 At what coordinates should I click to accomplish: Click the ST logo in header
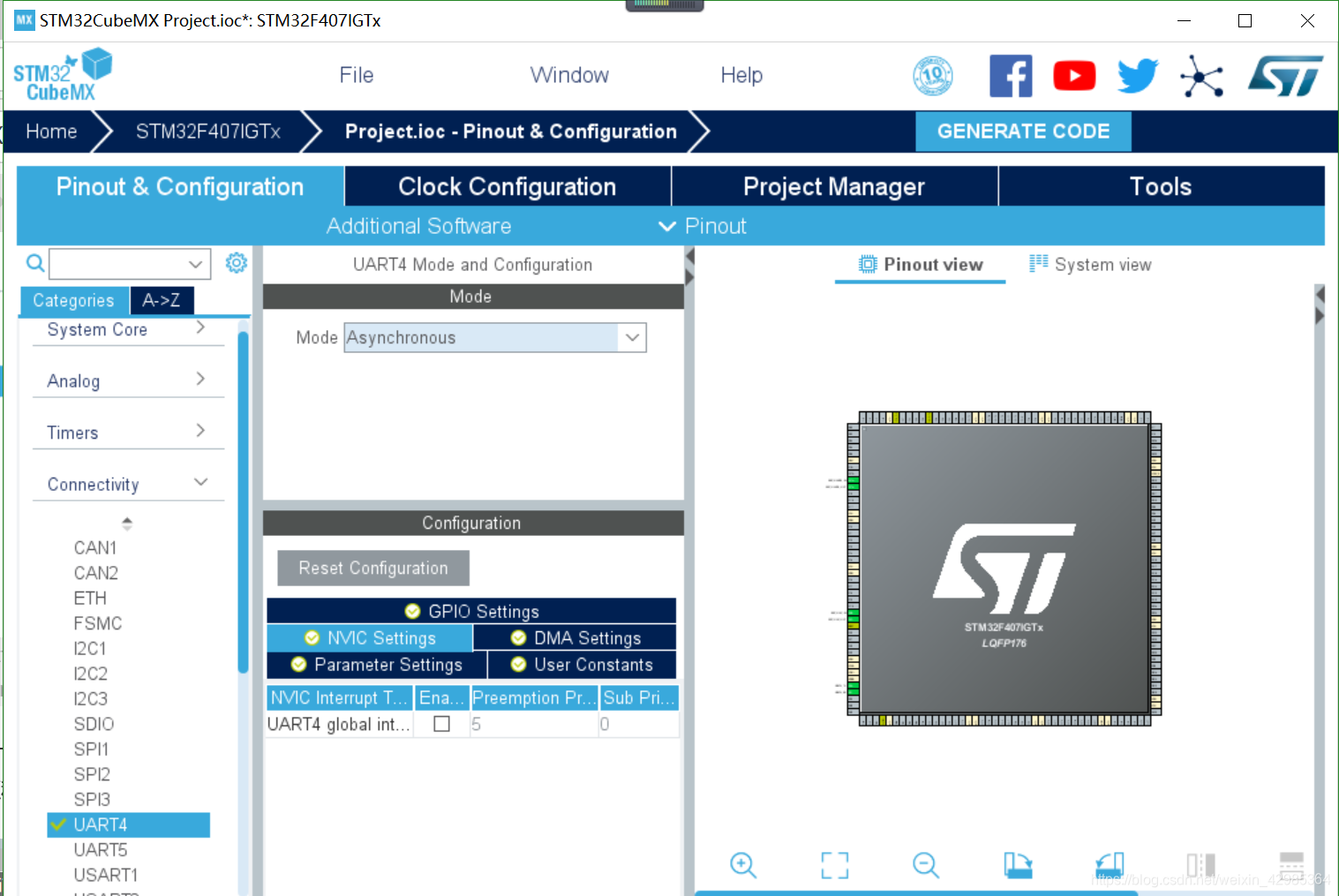[x=1286, y=76]
